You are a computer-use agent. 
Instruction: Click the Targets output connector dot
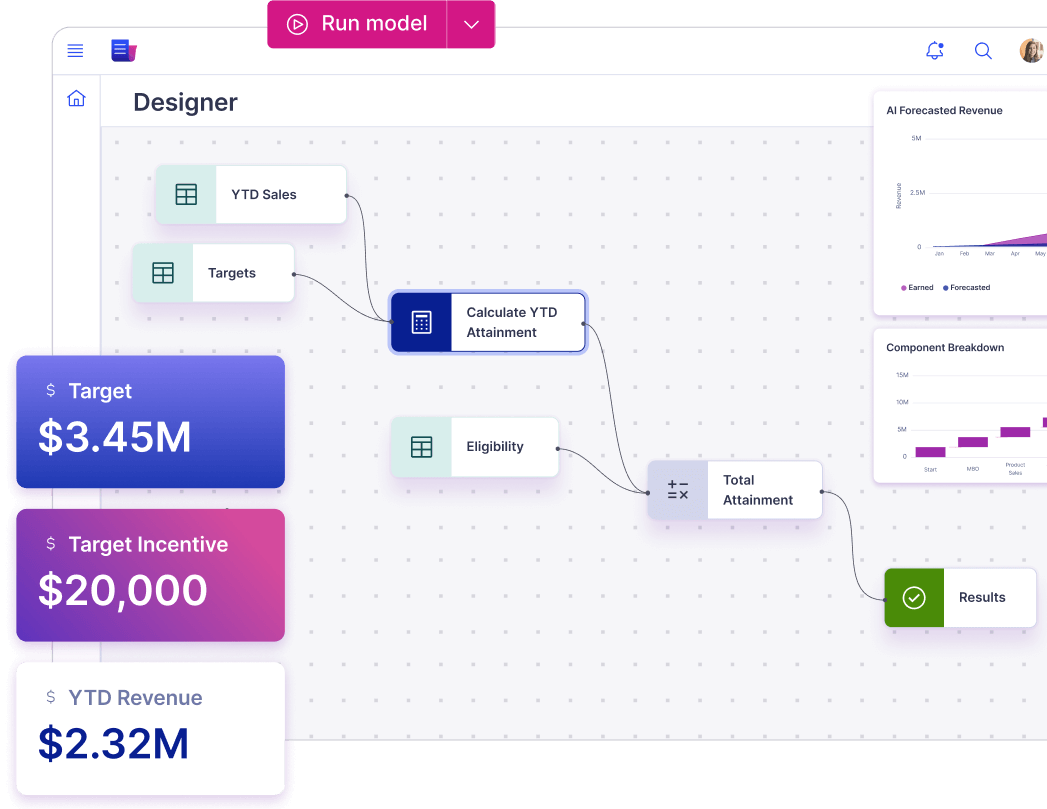tap(294, 274)
